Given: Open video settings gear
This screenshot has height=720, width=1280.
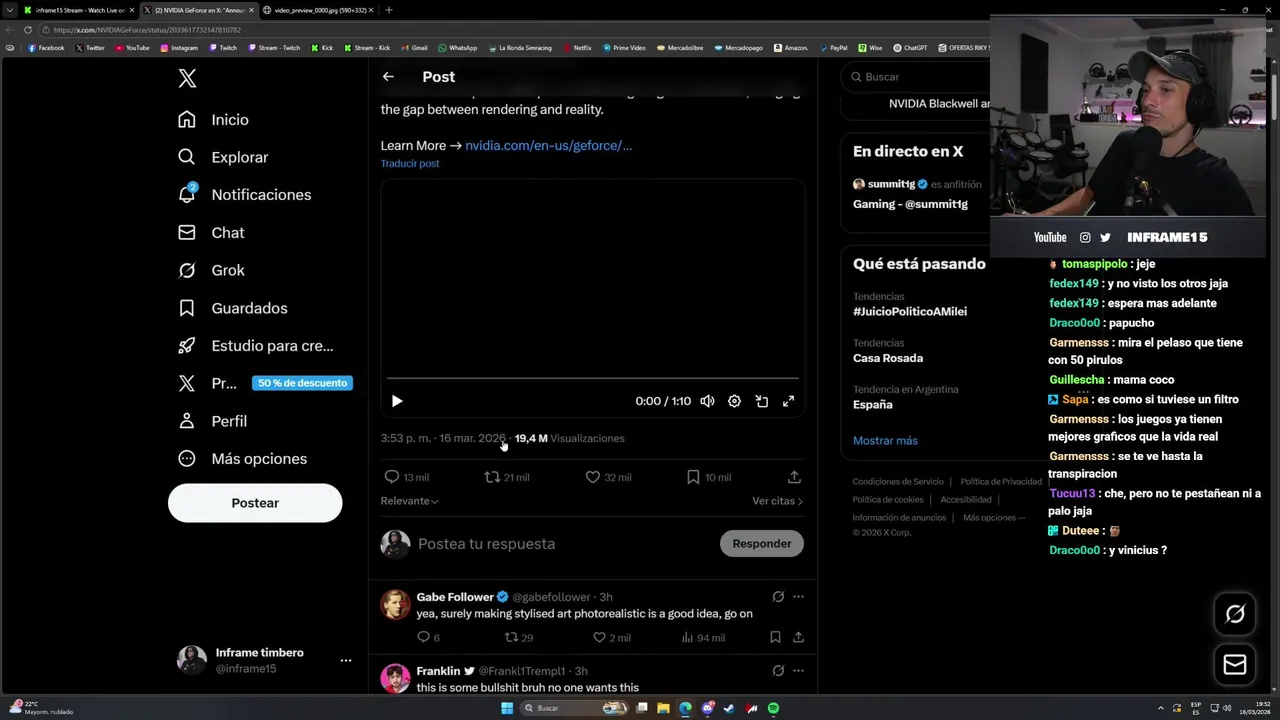Looking at the screenshot, I should tap(734, 401).
